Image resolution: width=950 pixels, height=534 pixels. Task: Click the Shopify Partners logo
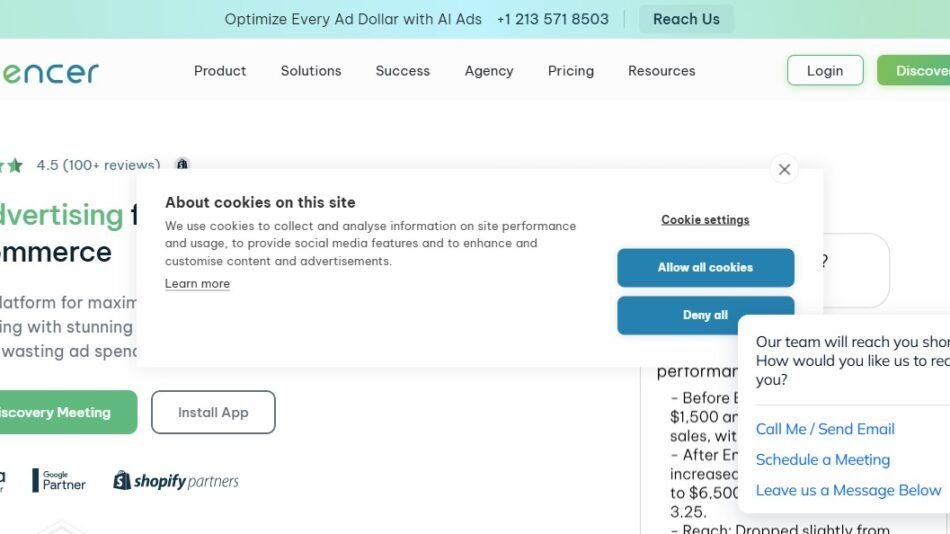[176, 481]
